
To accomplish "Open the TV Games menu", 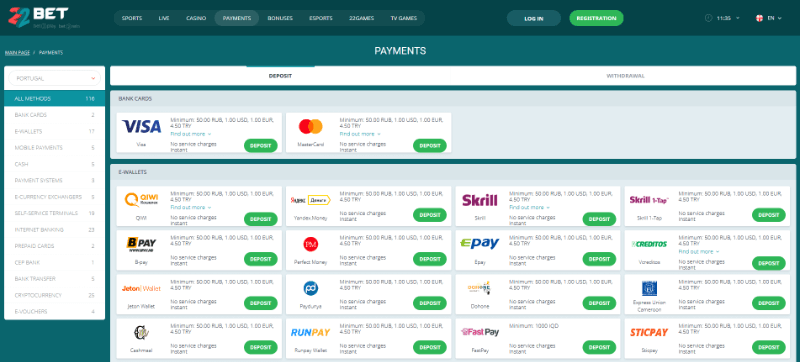I will pos(404,18).
